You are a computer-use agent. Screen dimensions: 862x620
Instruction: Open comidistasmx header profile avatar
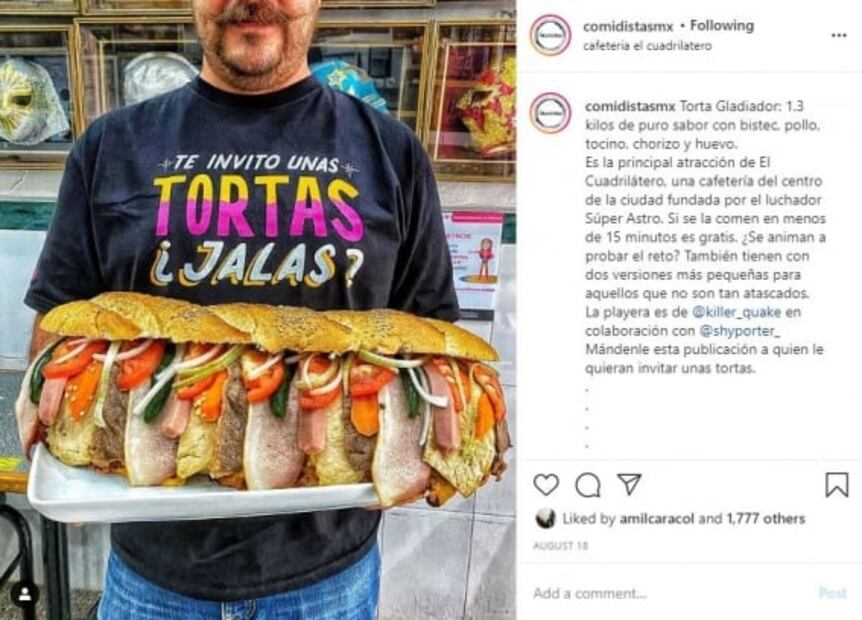550,35
